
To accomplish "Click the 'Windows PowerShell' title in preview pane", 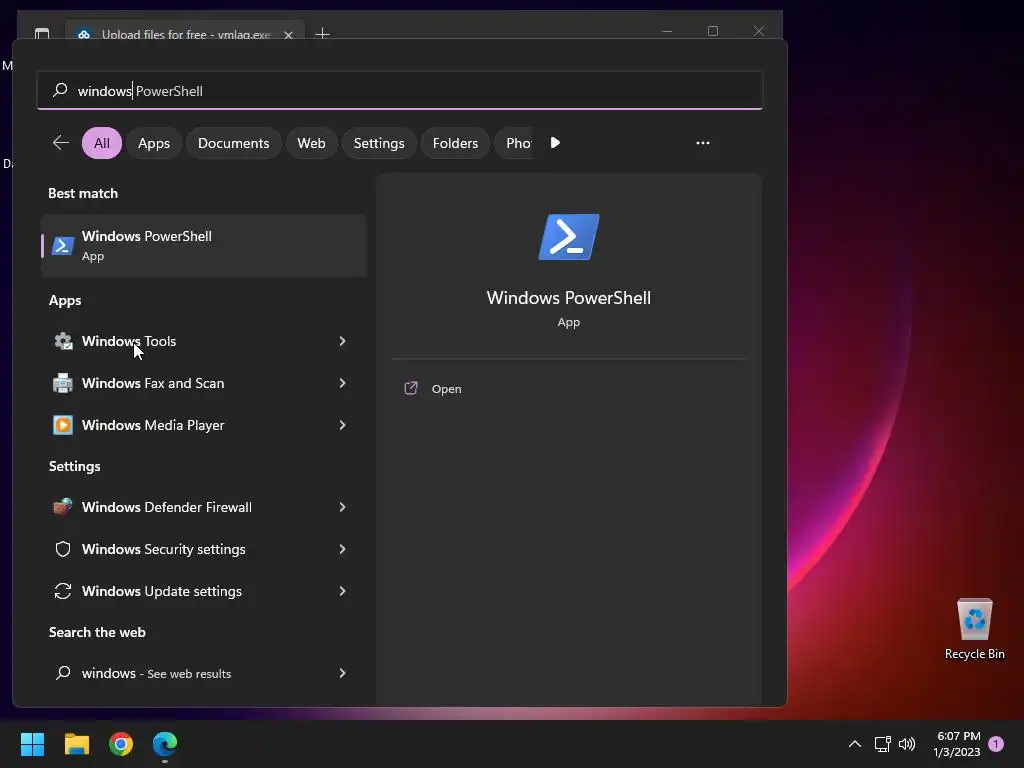I will click(569, 298).
